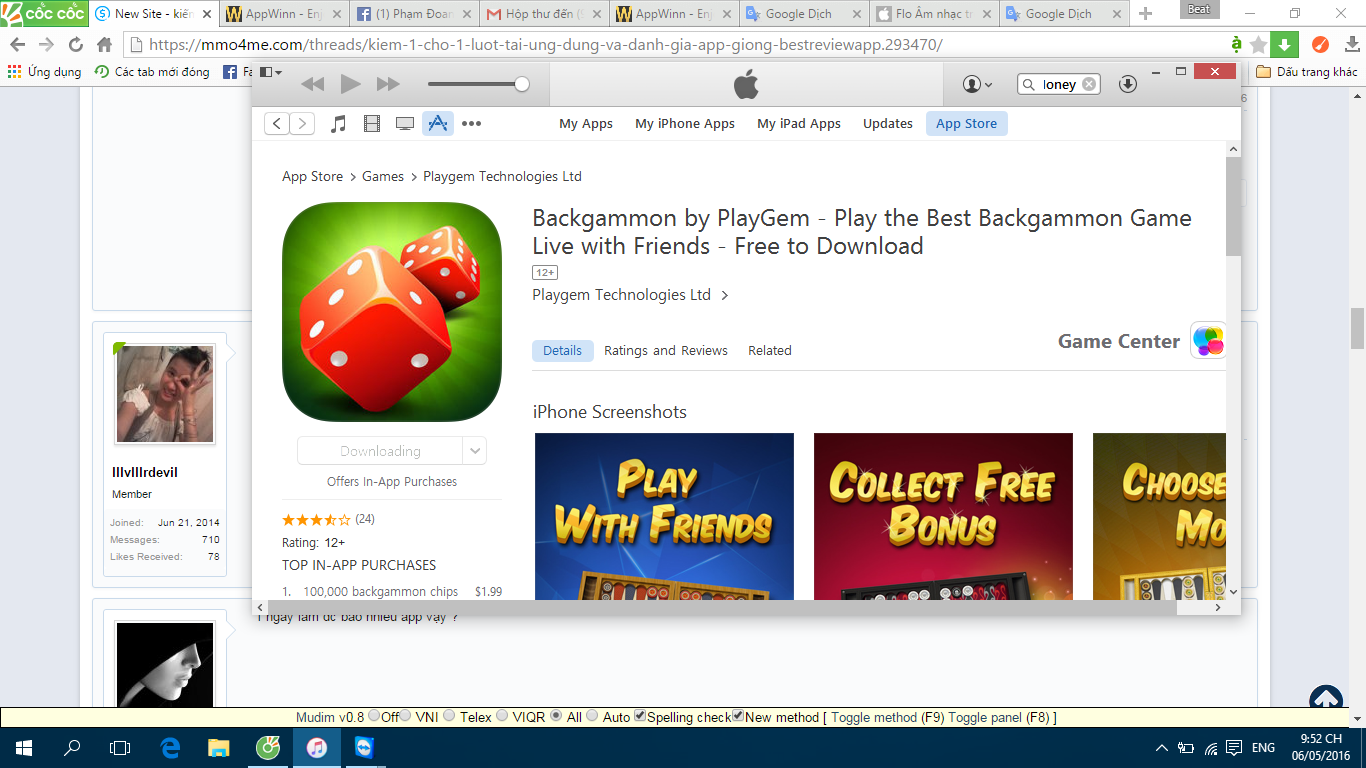
Task: Click the bookmark star in the address bar
Action: pyautogui.click(x=1258, y=45)
